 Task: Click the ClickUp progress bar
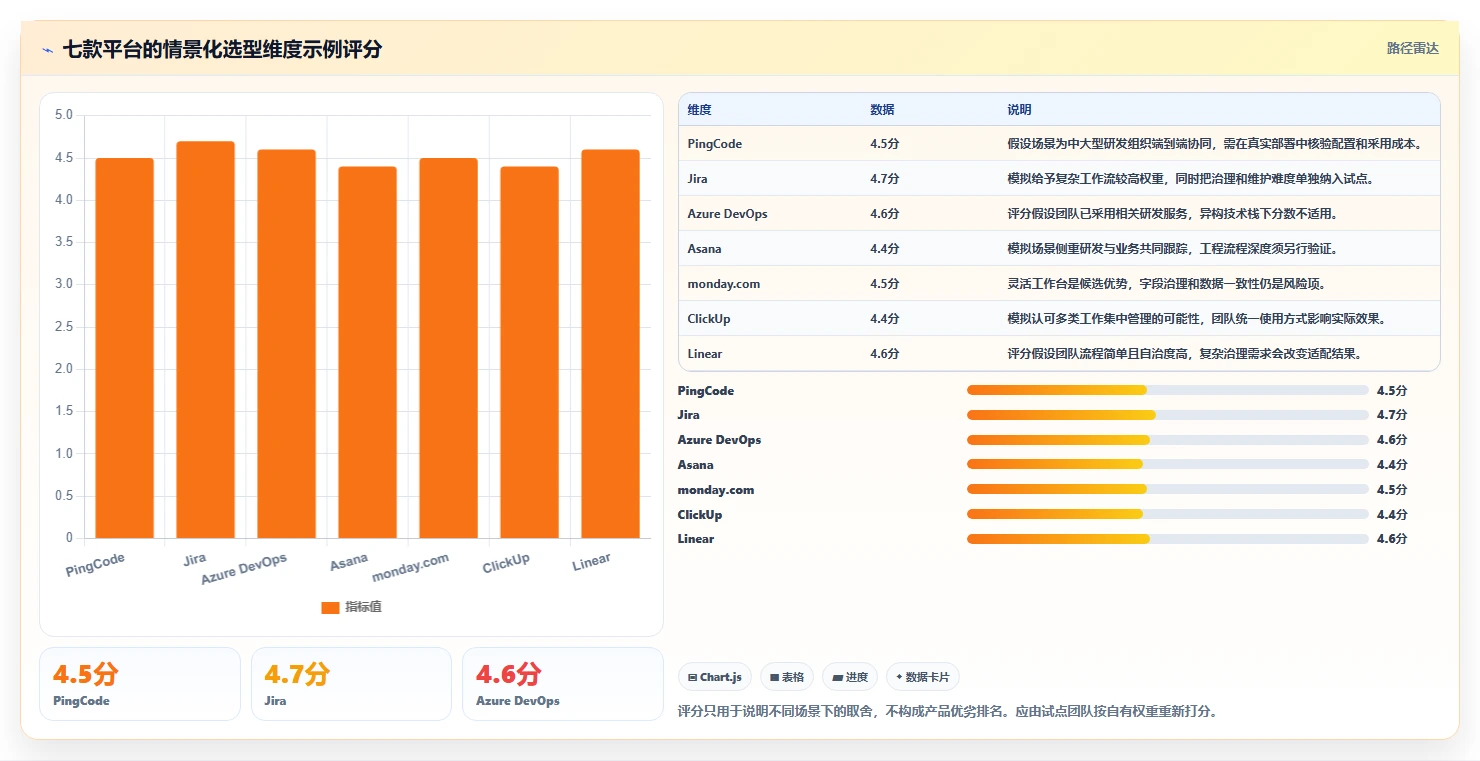[x=1168, y=514]
